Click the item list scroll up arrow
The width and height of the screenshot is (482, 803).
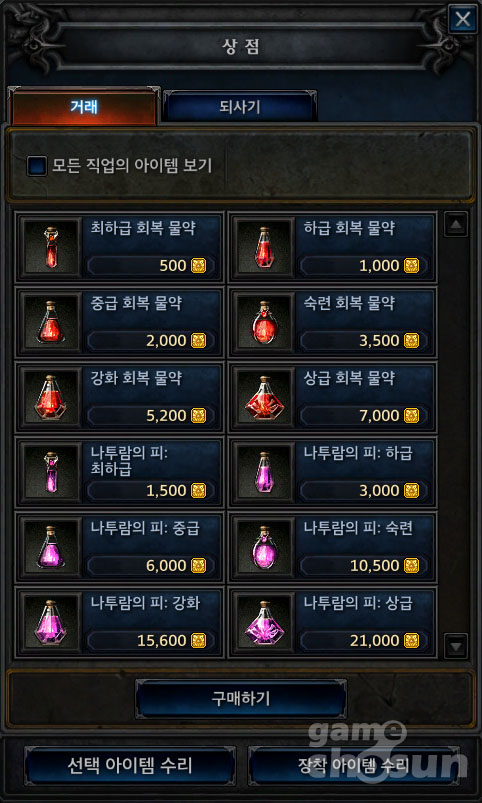pyautogui.click(x=456, y=224)
